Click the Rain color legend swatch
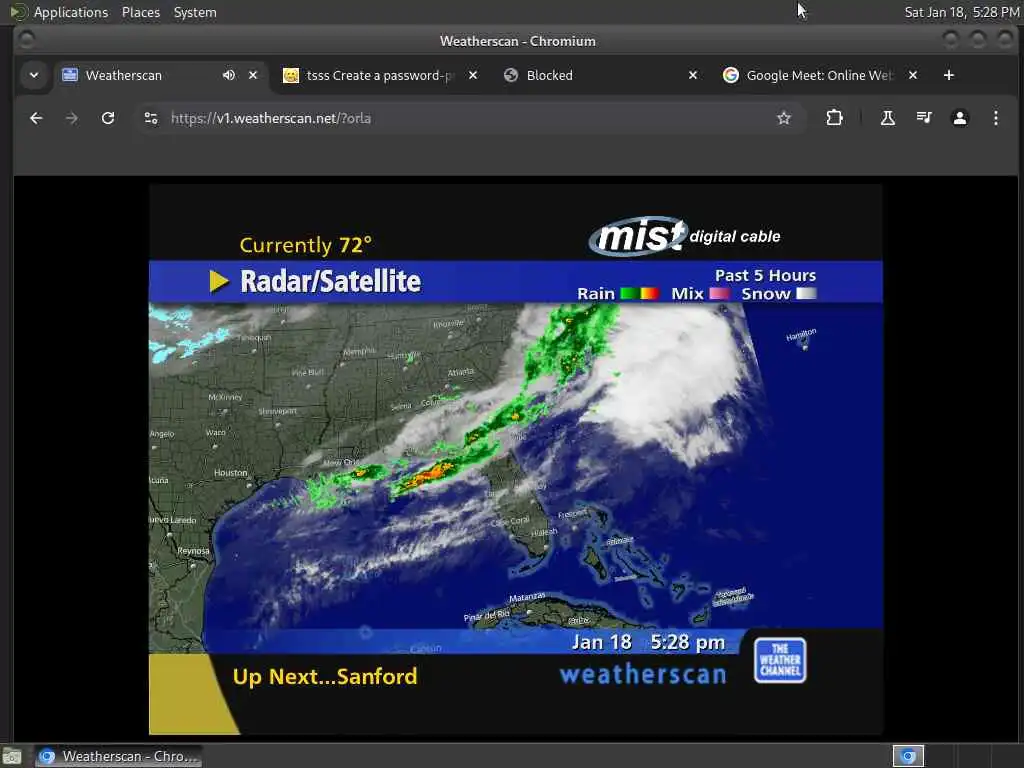Image resolution: width=1024 pixels, height=768 pixels. point(639,294)
